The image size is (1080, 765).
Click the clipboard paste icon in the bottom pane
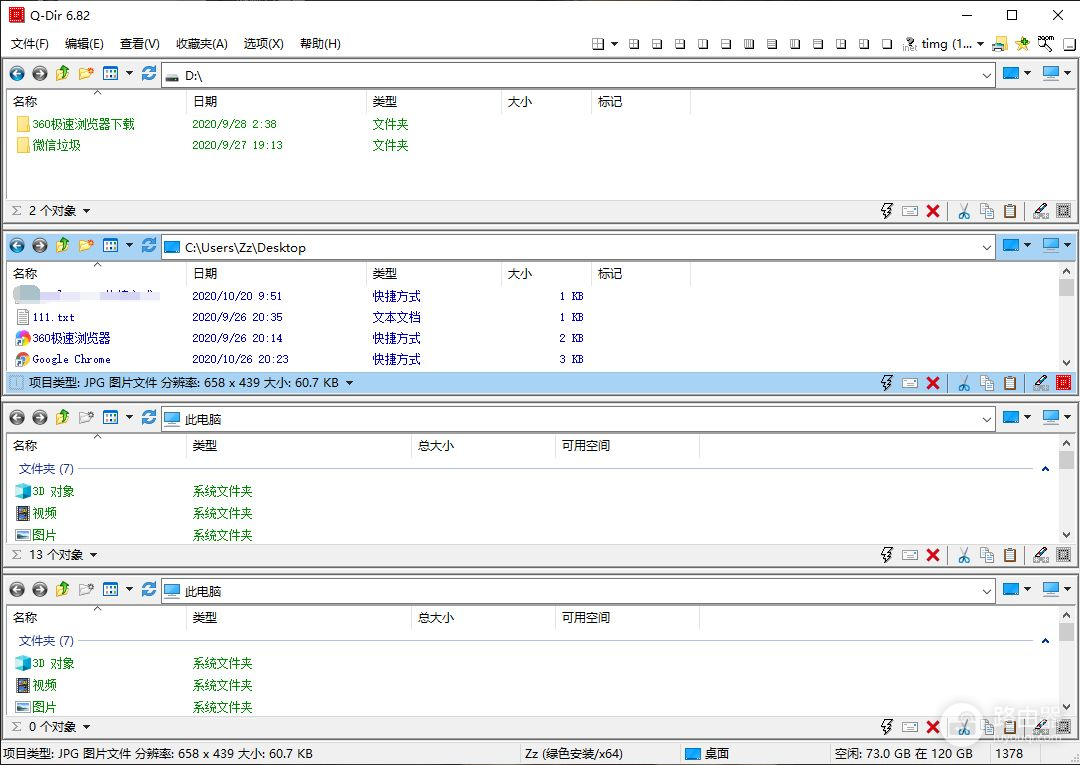[1010, 727]
